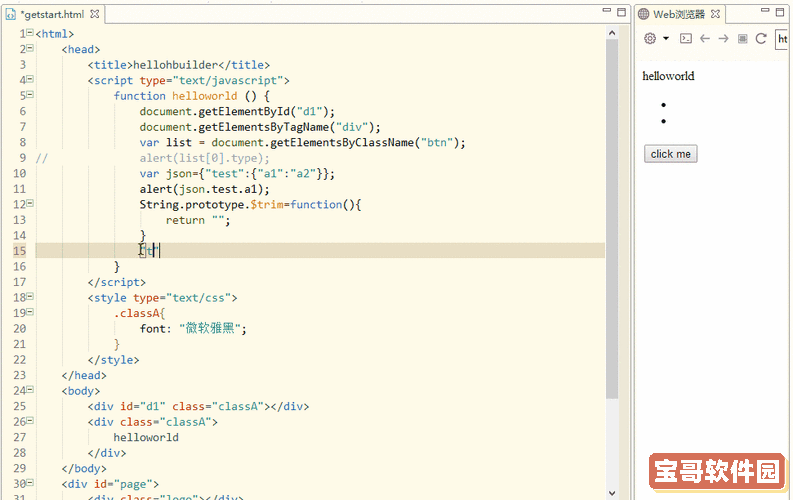Open the dropdown arrow beside the gear
Viewport: 793px width, 500px height.
[666, 38]
